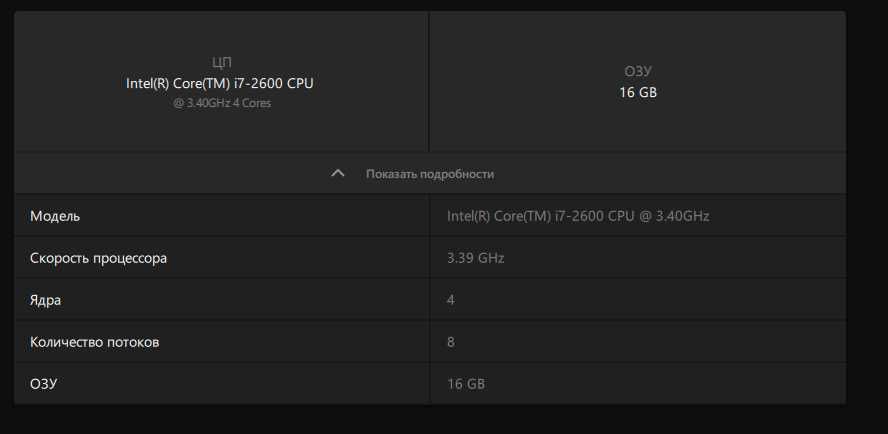Click the 3.39 GHz speed value
This screenshot has height=434, width=888.
pyautogui.click(x=476, y=258)
